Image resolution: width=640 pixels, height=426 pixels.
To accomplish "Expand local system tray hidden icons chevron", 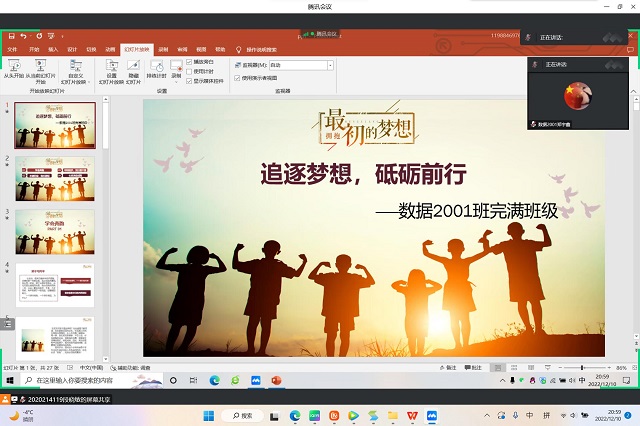I will tap(487, 416).
